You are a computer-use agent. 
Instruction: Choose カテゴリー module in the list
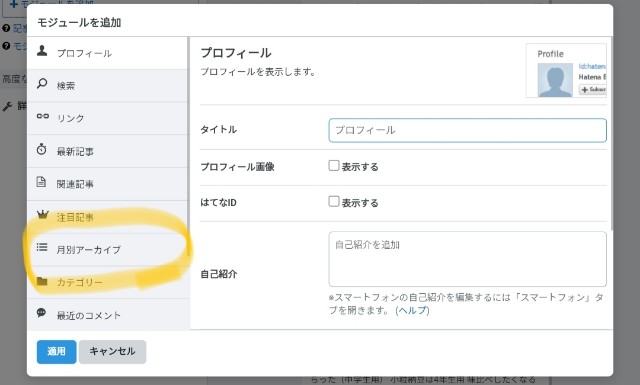point(107,282)
